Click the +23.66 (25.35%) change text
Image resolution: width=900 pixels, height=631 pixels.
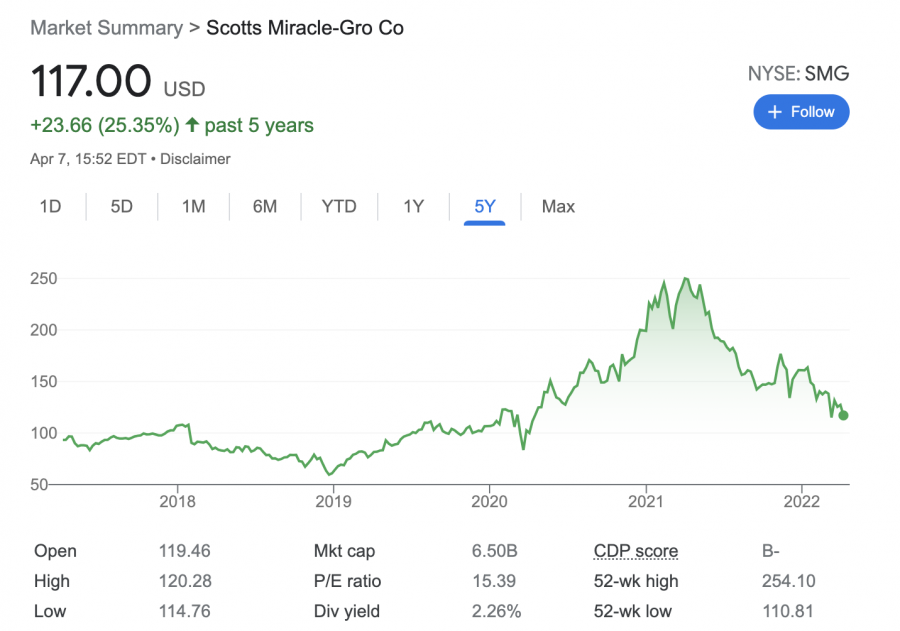(x=104, y=125)
